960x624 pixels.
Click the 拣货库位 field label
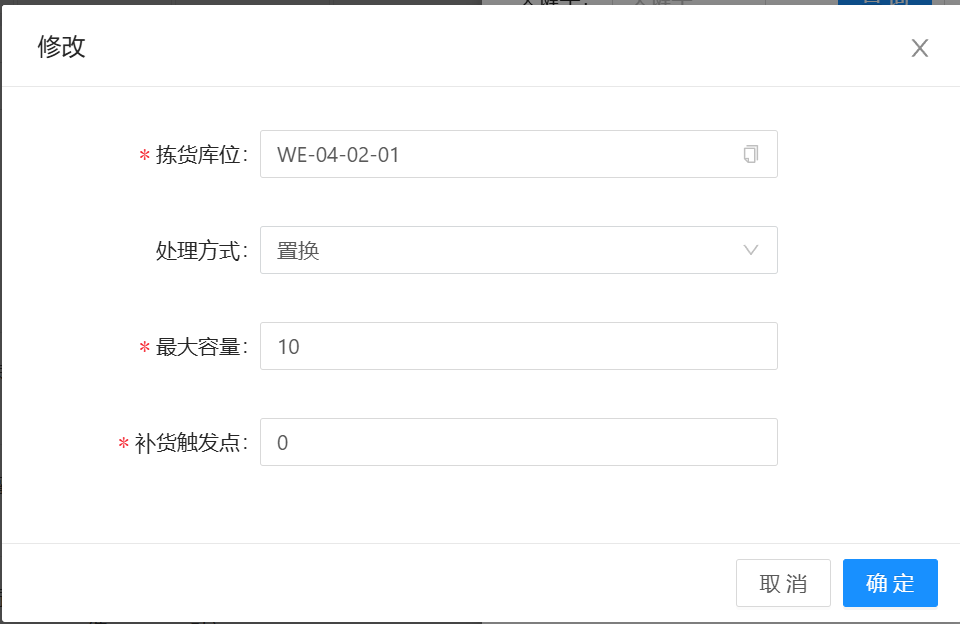coord(201,155)
